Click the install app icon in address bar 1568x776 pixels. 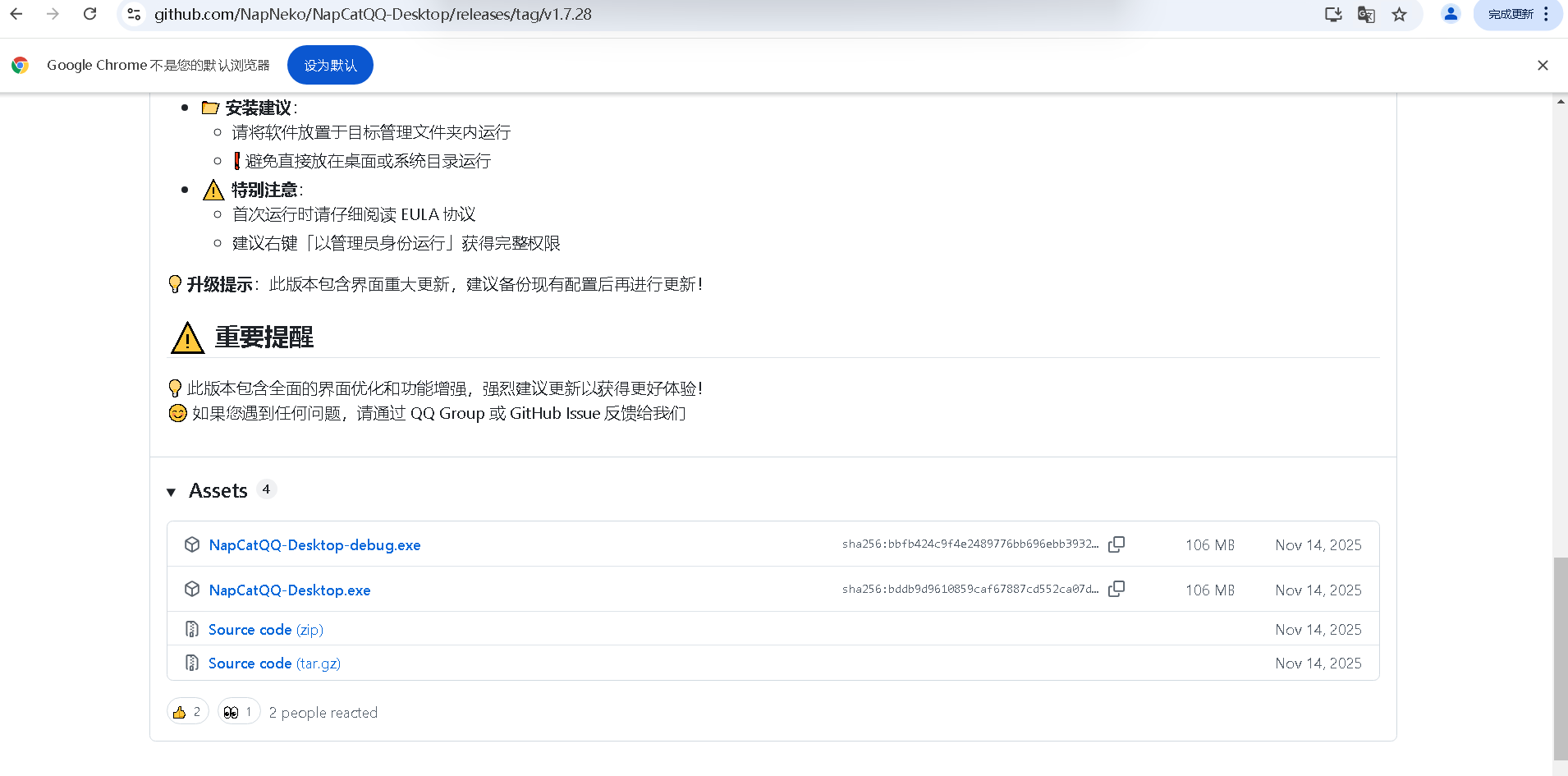point(1333,14)
